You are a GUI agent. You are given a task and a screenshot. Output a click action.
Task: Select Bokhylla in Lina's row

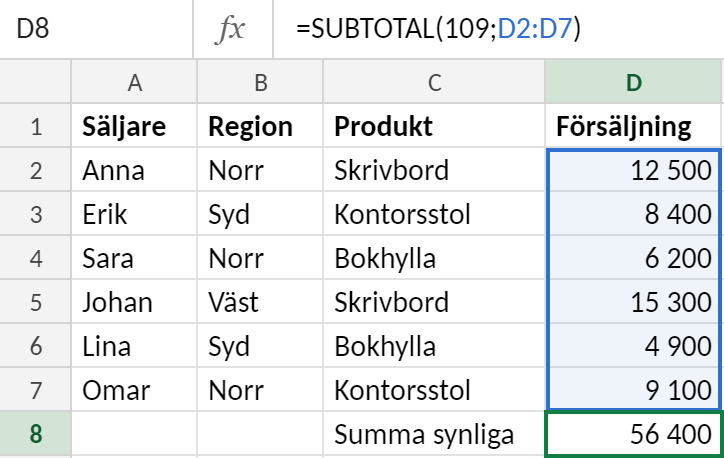(434, 345)
